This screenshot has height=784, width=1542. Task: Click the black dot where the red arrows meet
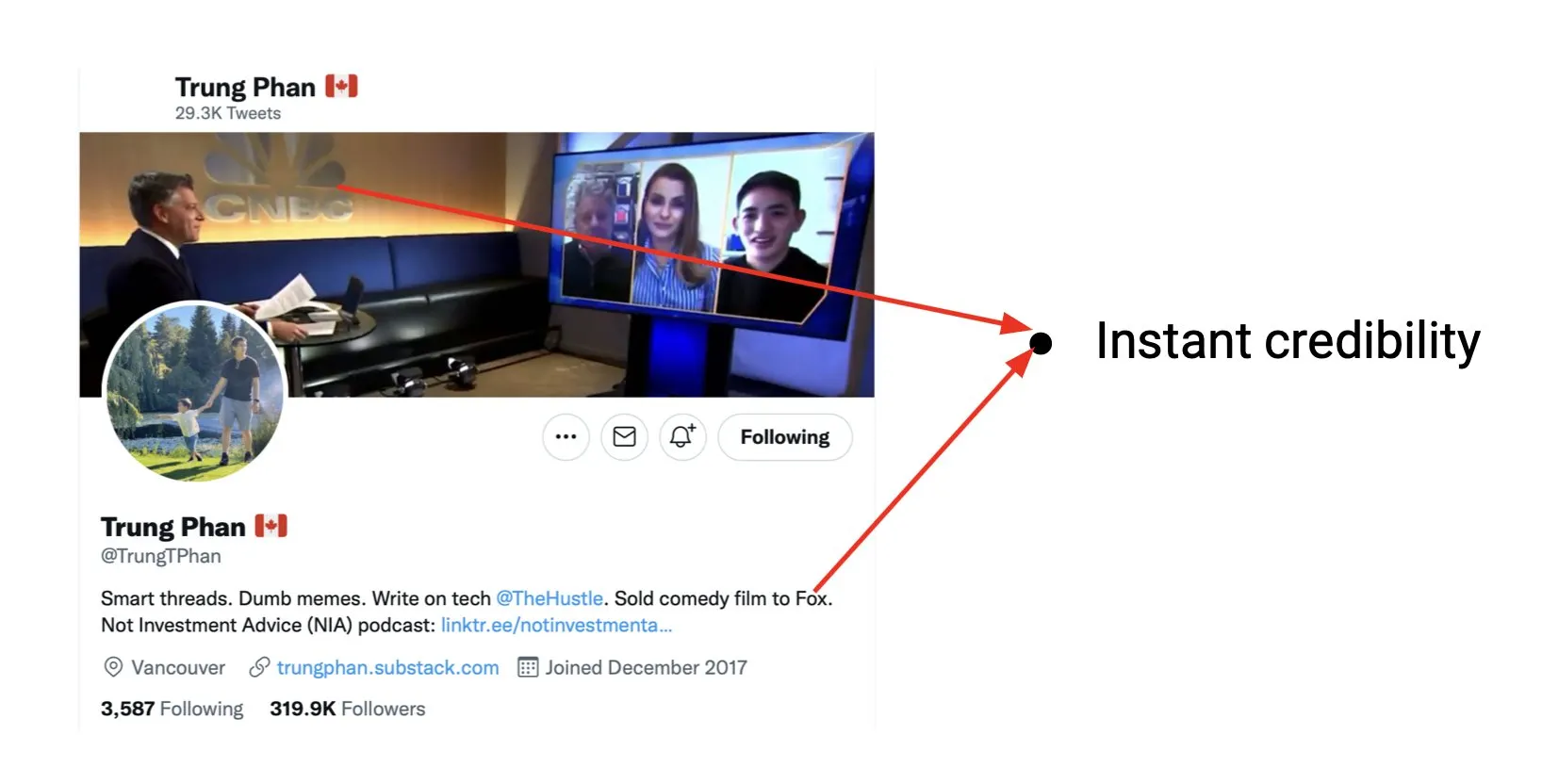tap(1042, 344)
